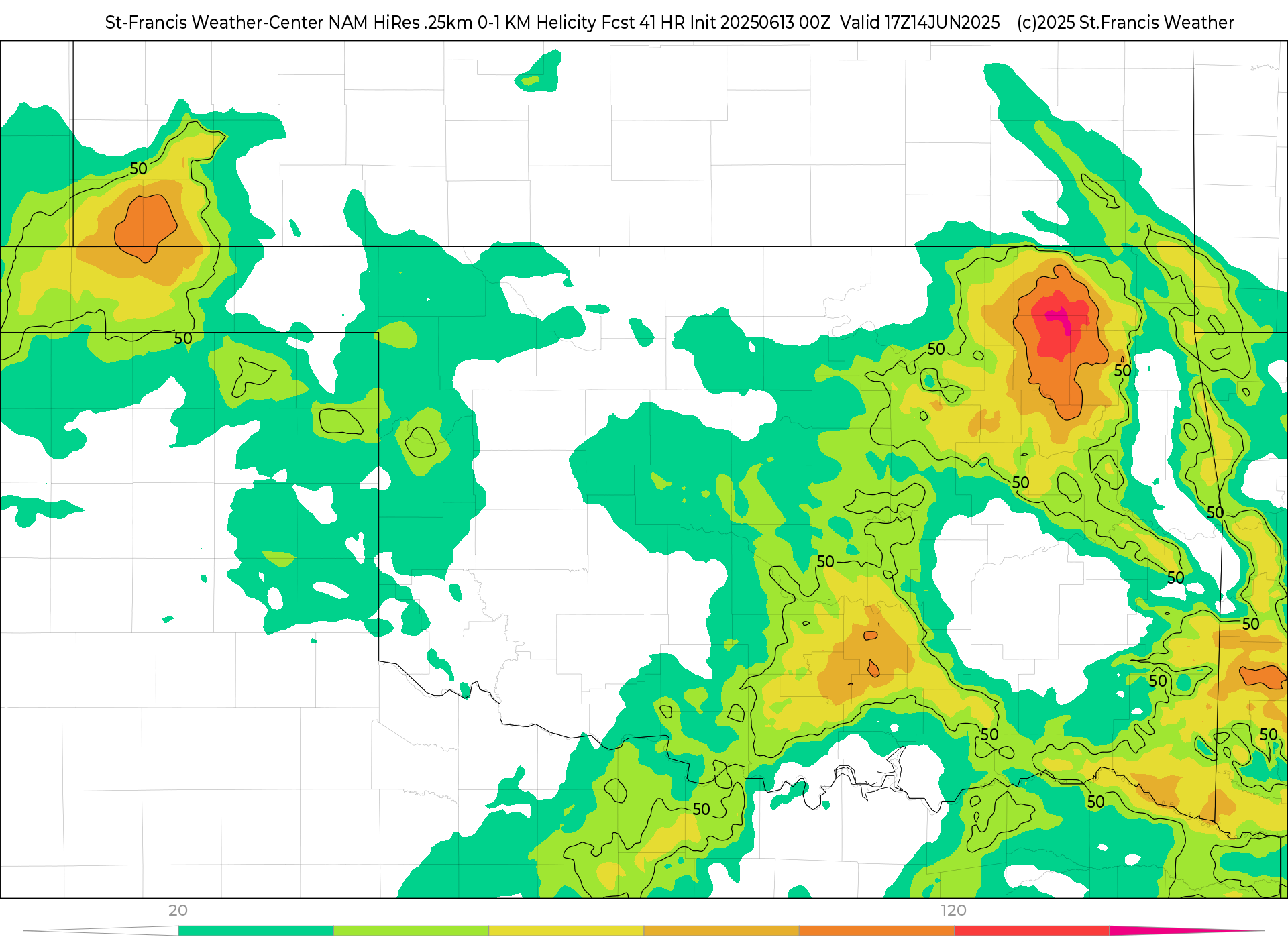Click "Init 20250613 00Z" in the title
The height and width of the screenshot is (939, 1288).
coord(760,23)
